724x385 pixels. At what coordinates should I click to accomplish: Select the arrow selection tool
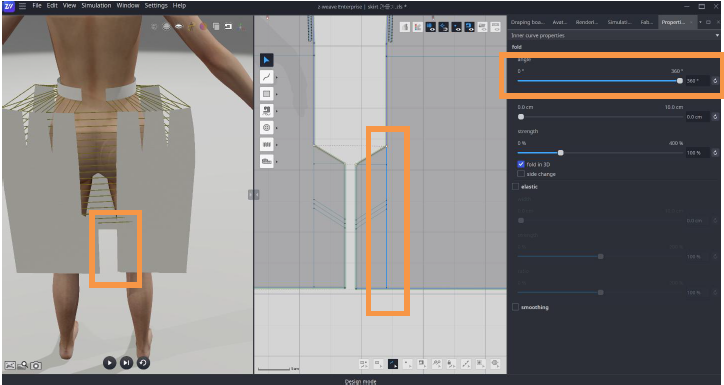pos(266,60)
